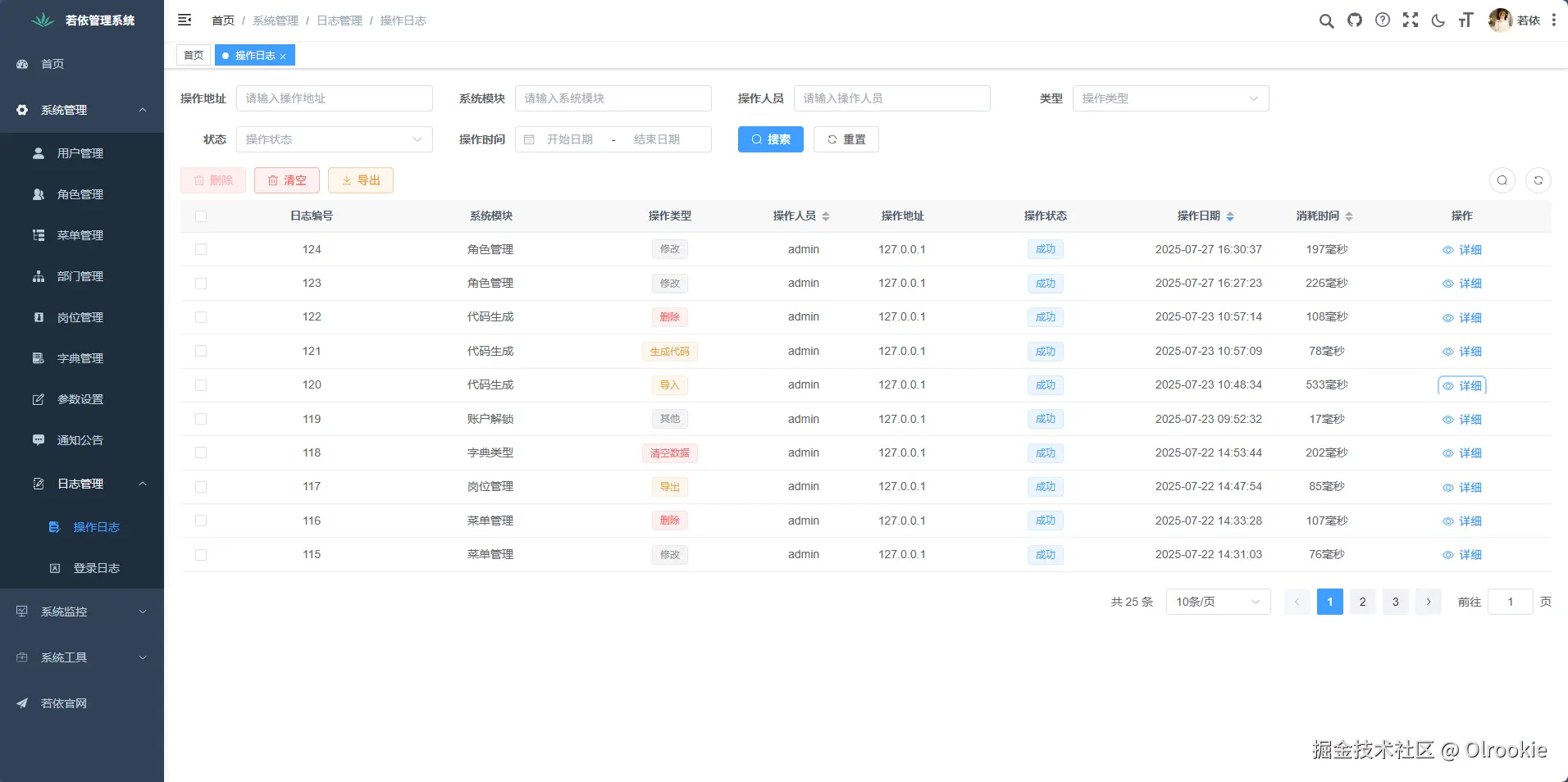Viewport: 1568px width, 782px height.
Task: Click the 导出 export button
Action: coord(360,180)
